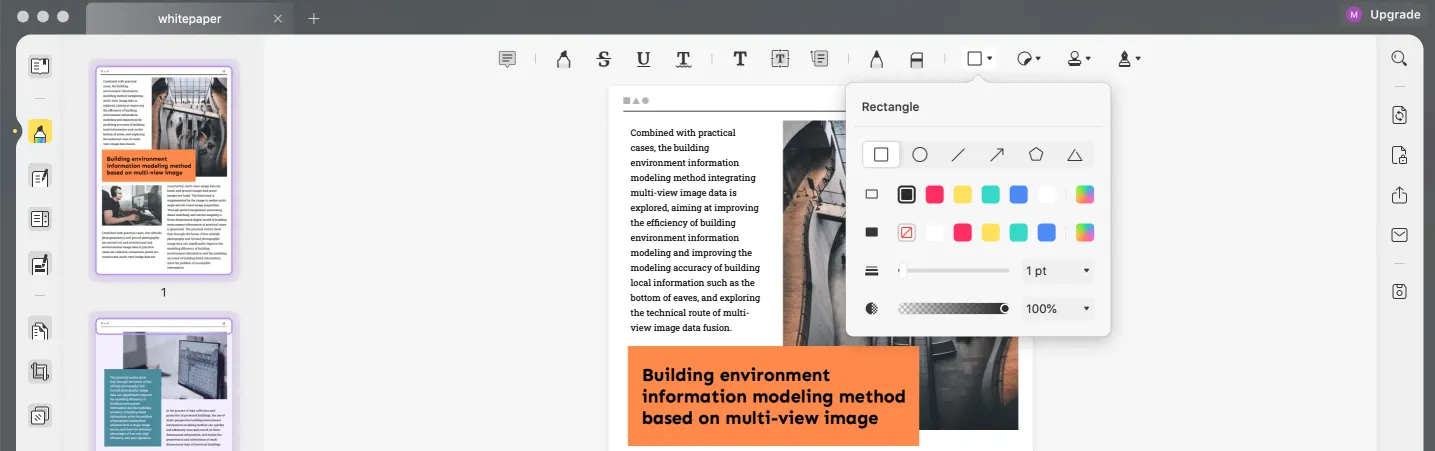Pick blue border color swatch
1435x451 pixels.
click(x=1019, y=194)
